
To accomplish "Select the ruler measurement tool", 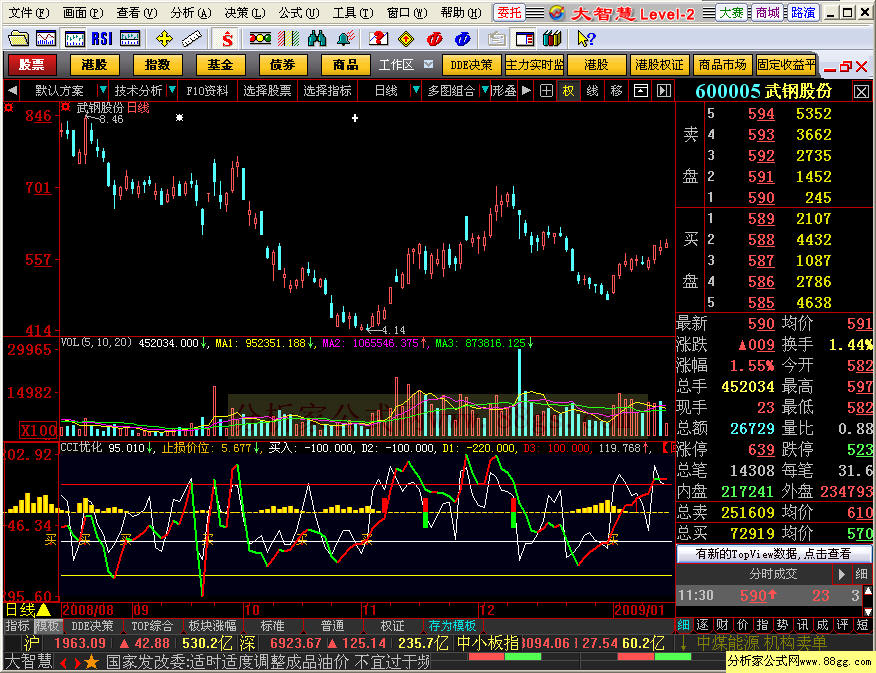I will [x=192, y=39].
